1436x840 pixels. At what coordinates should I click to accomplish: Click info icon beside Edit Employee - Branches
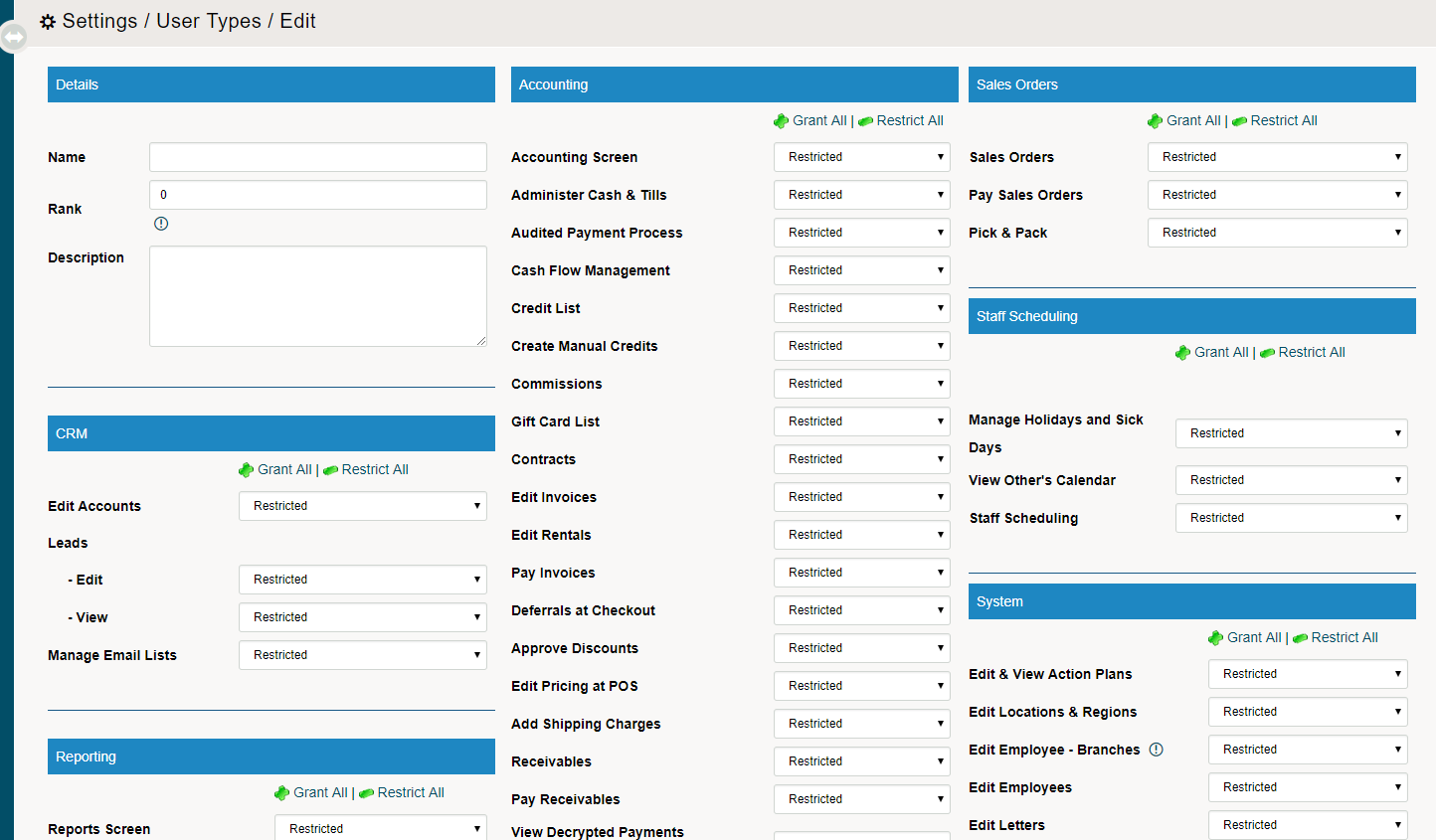pos(1156,750)
